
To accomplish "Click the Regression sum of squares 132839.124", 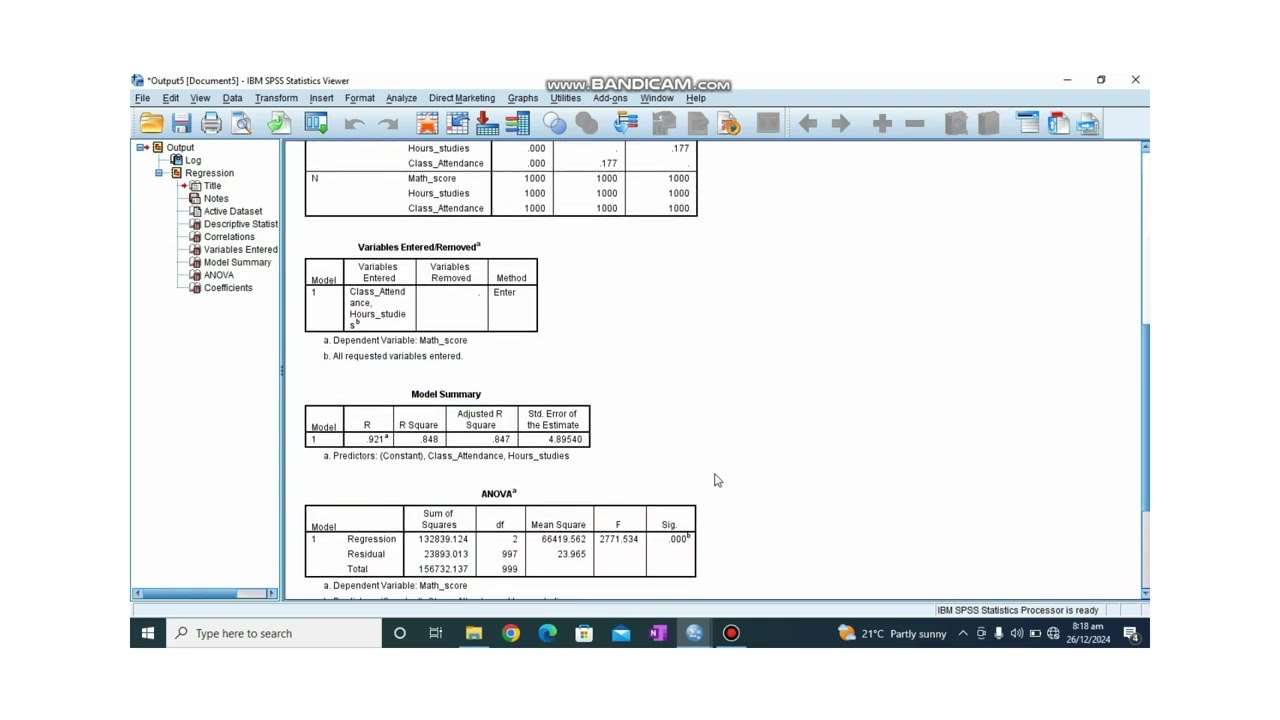I will point(443,539).
